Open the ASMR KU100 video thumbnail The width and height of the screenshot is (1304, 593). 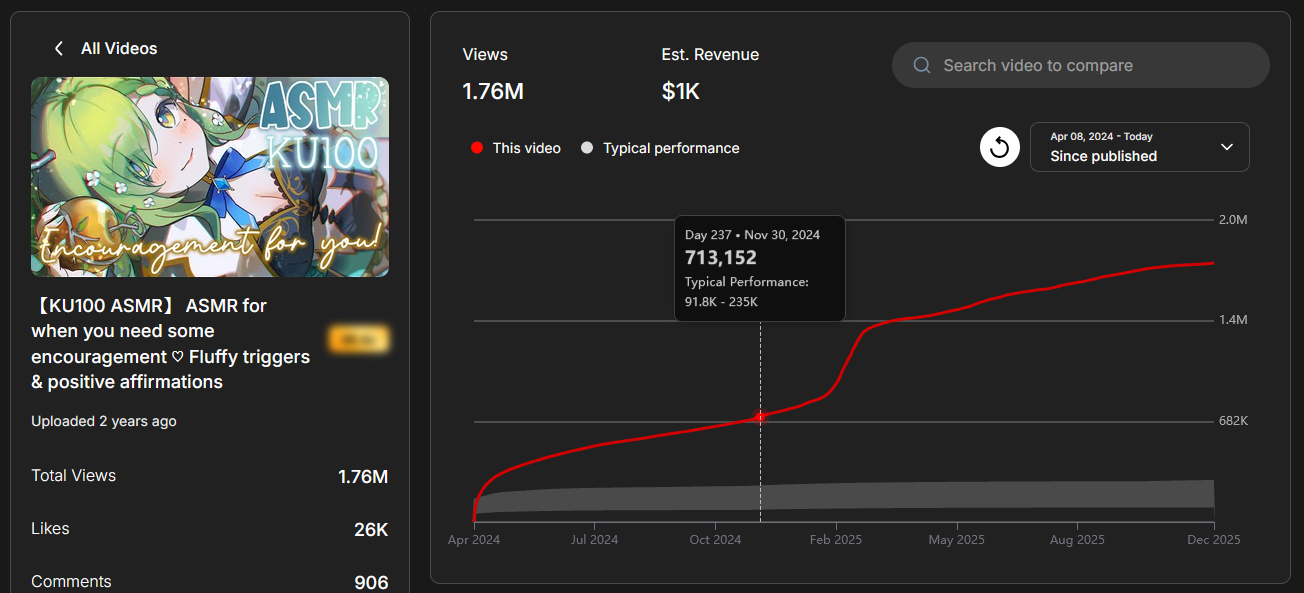pos(210,177)
